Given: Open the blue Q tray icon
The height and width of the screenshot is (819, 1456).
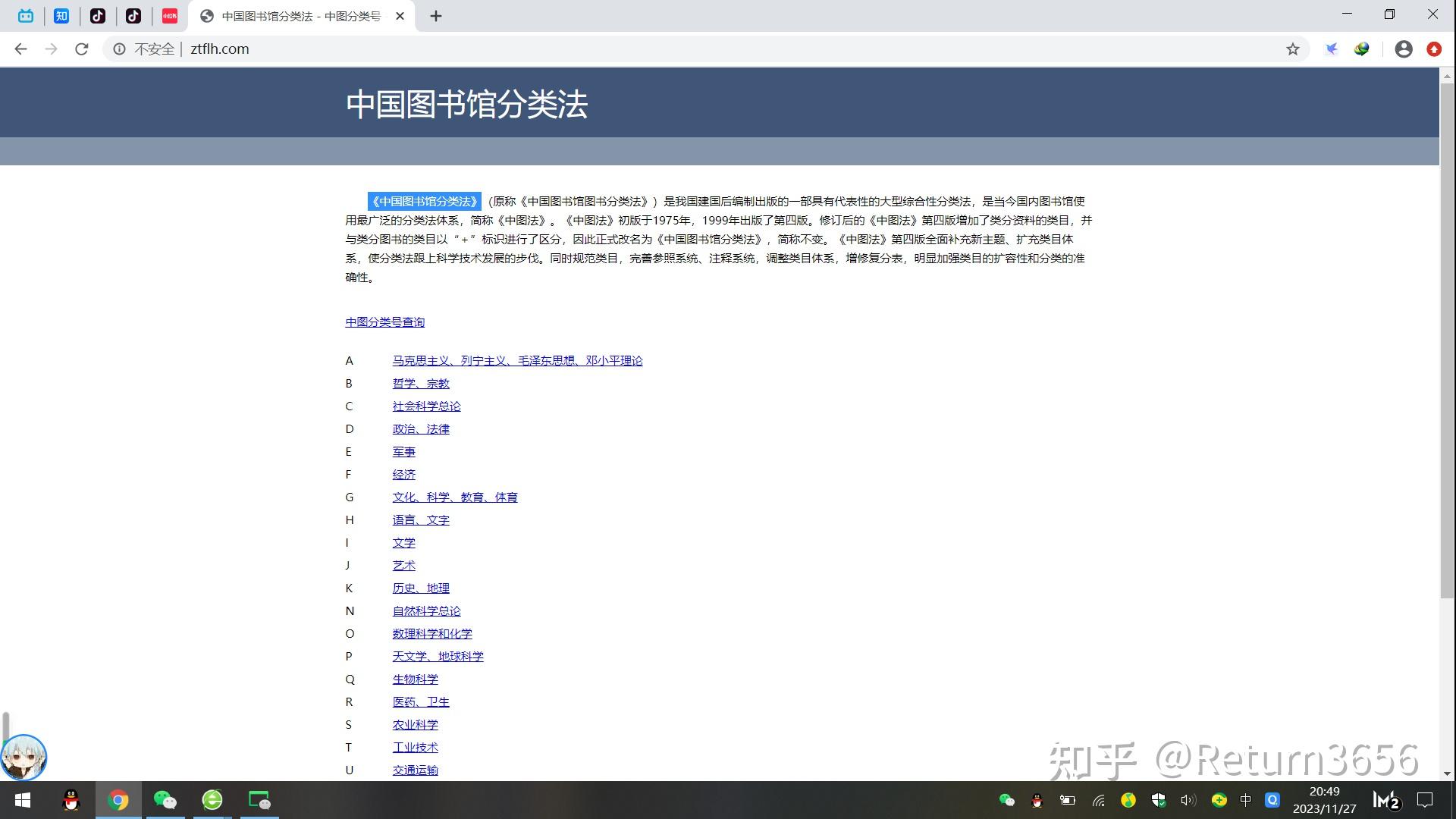Looking at the screenshot, I should pyautogui.click(x=1272, y=800).
